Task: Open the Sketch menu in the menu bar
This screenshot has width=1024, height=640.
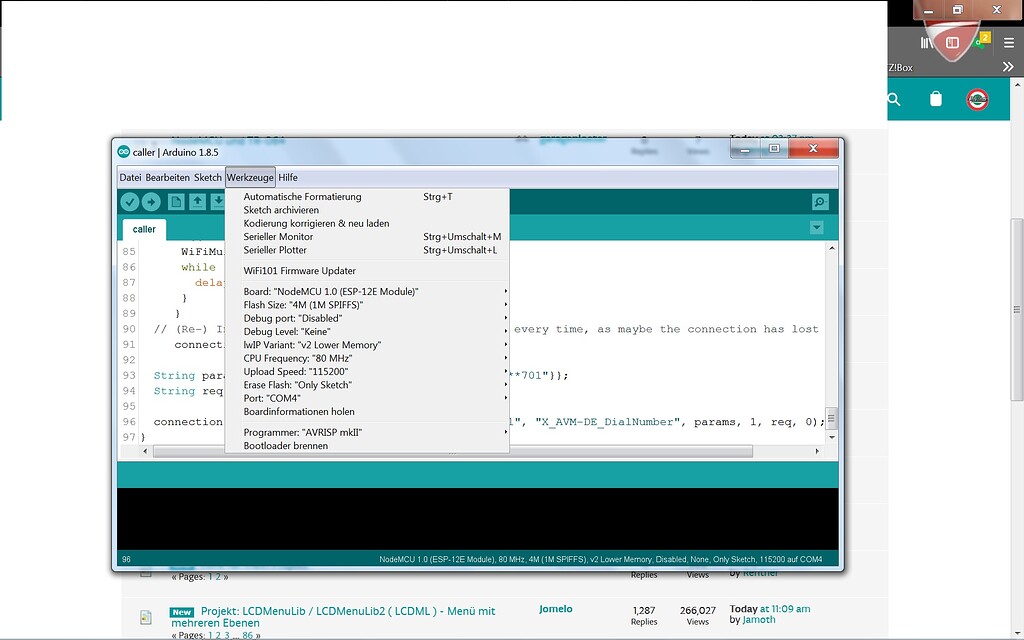Action: click(x=208, y=178)
